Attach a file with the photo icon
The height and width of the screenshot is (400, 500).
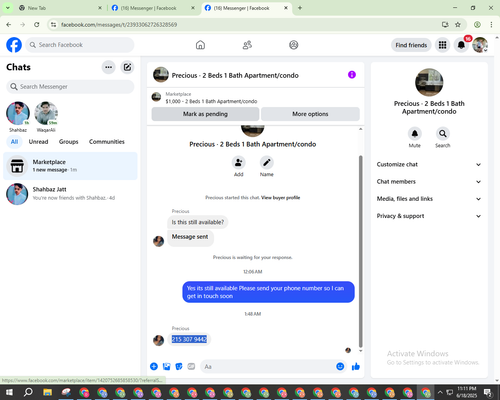(x=166, y=367)
